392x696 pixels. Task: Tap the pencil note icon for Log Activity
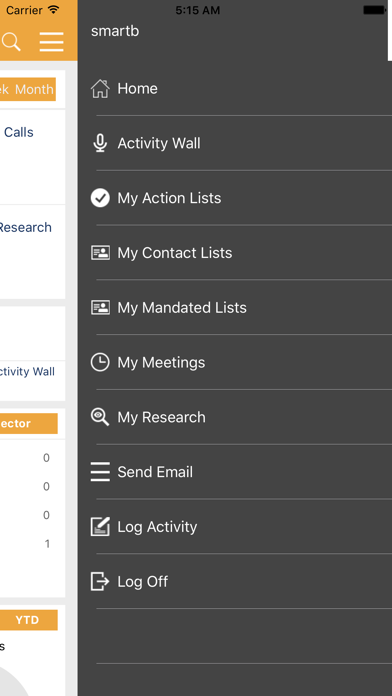pyautogui.click(x=100, y=526)
